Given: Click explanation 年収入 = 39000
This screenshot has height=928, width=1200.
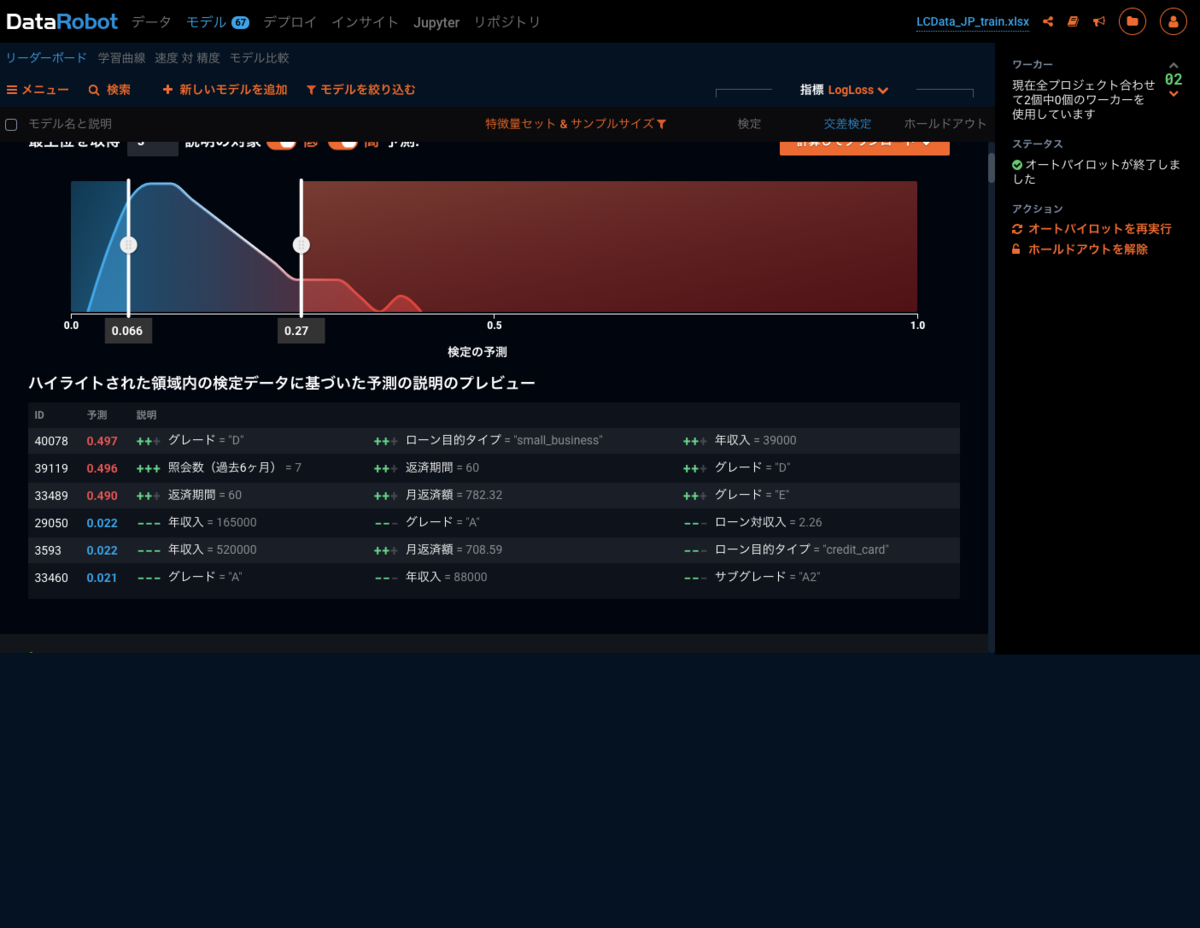Looking at the screenshot, I should click(x=755, y=441).
